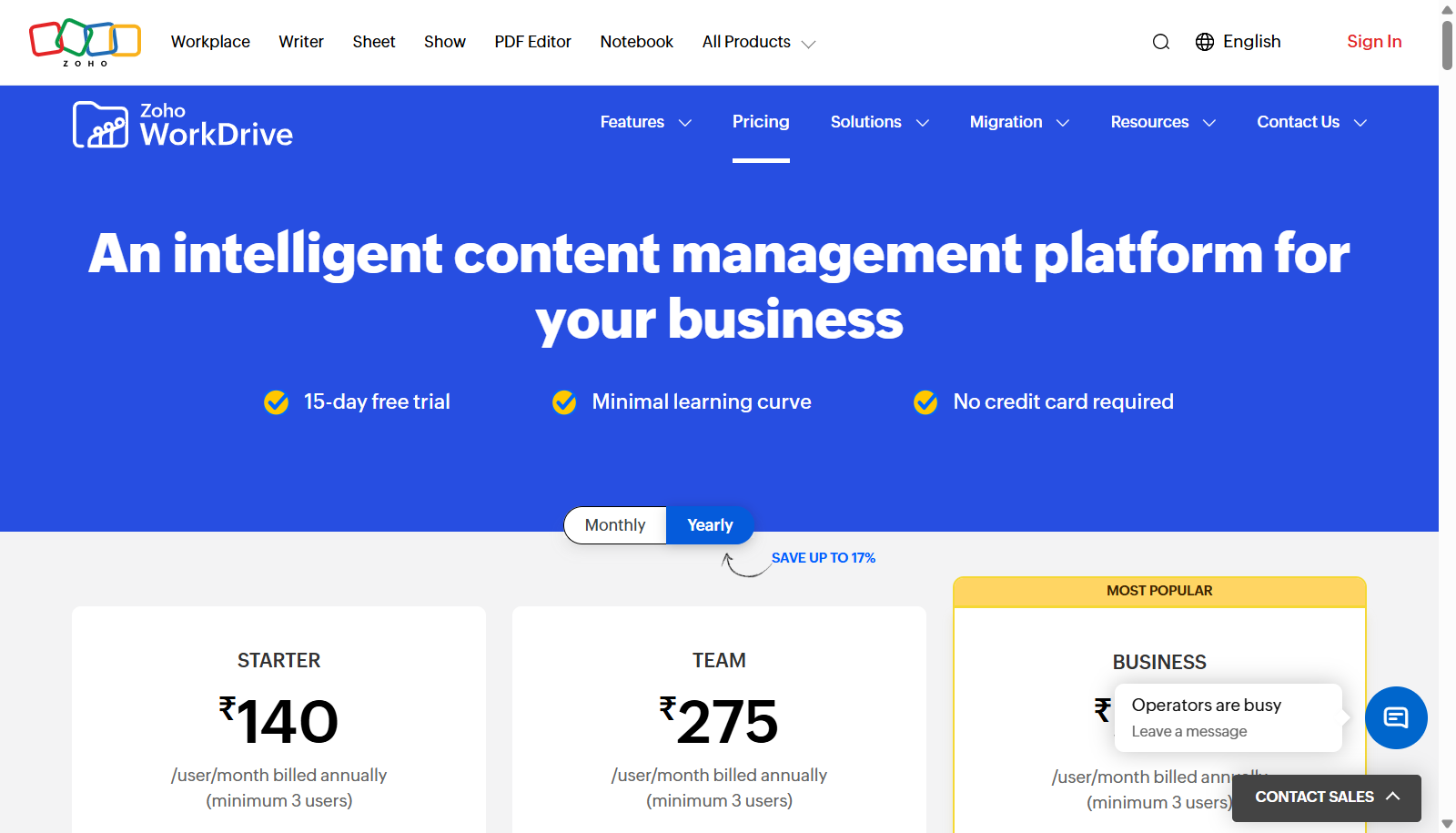Expand the All Products dropdown
The height and width of the screenshot is (833, 1456).
[758, 42]
